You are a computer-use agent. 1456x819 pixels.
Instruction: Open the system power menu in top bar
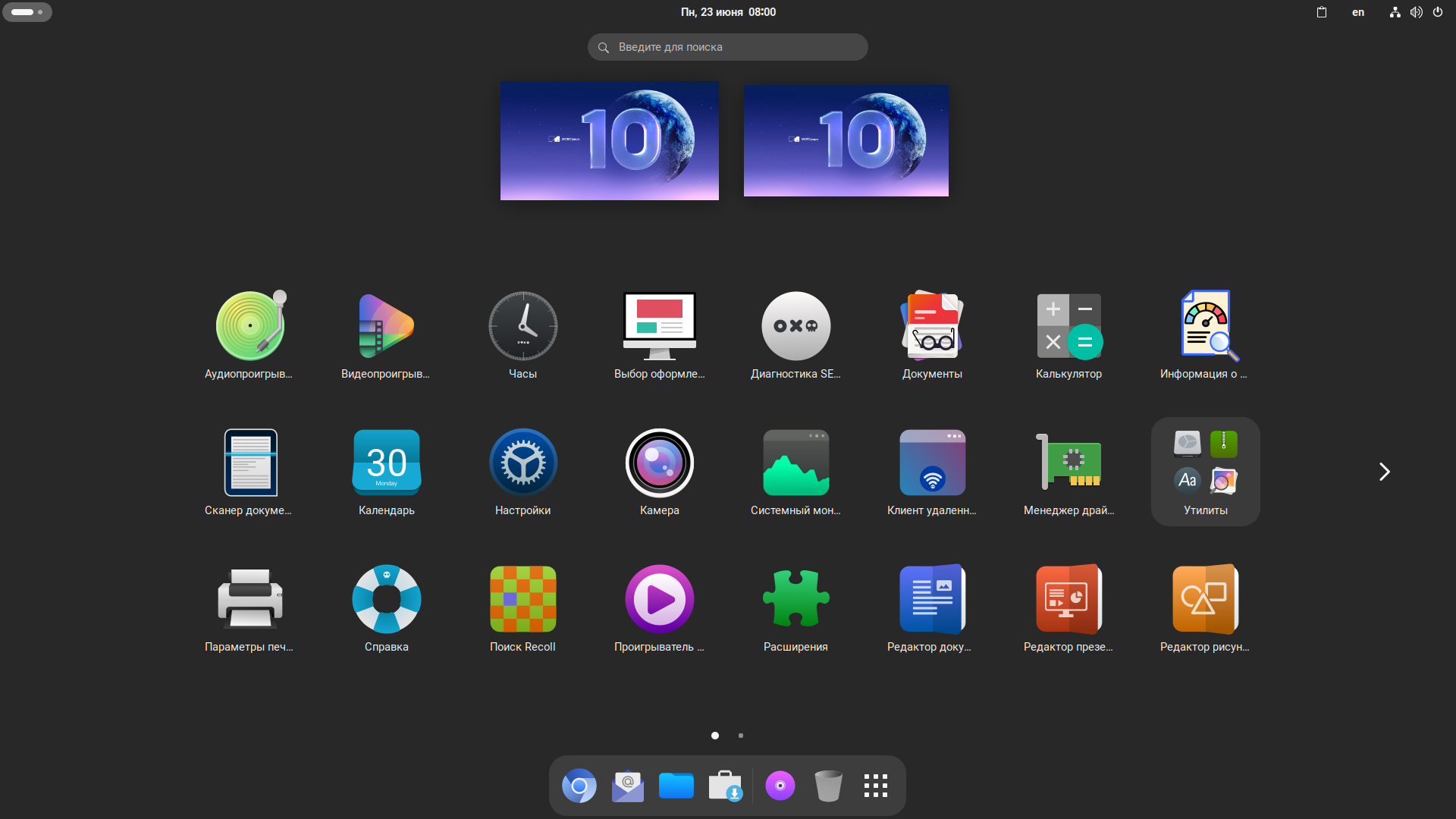click(1438, 12)
